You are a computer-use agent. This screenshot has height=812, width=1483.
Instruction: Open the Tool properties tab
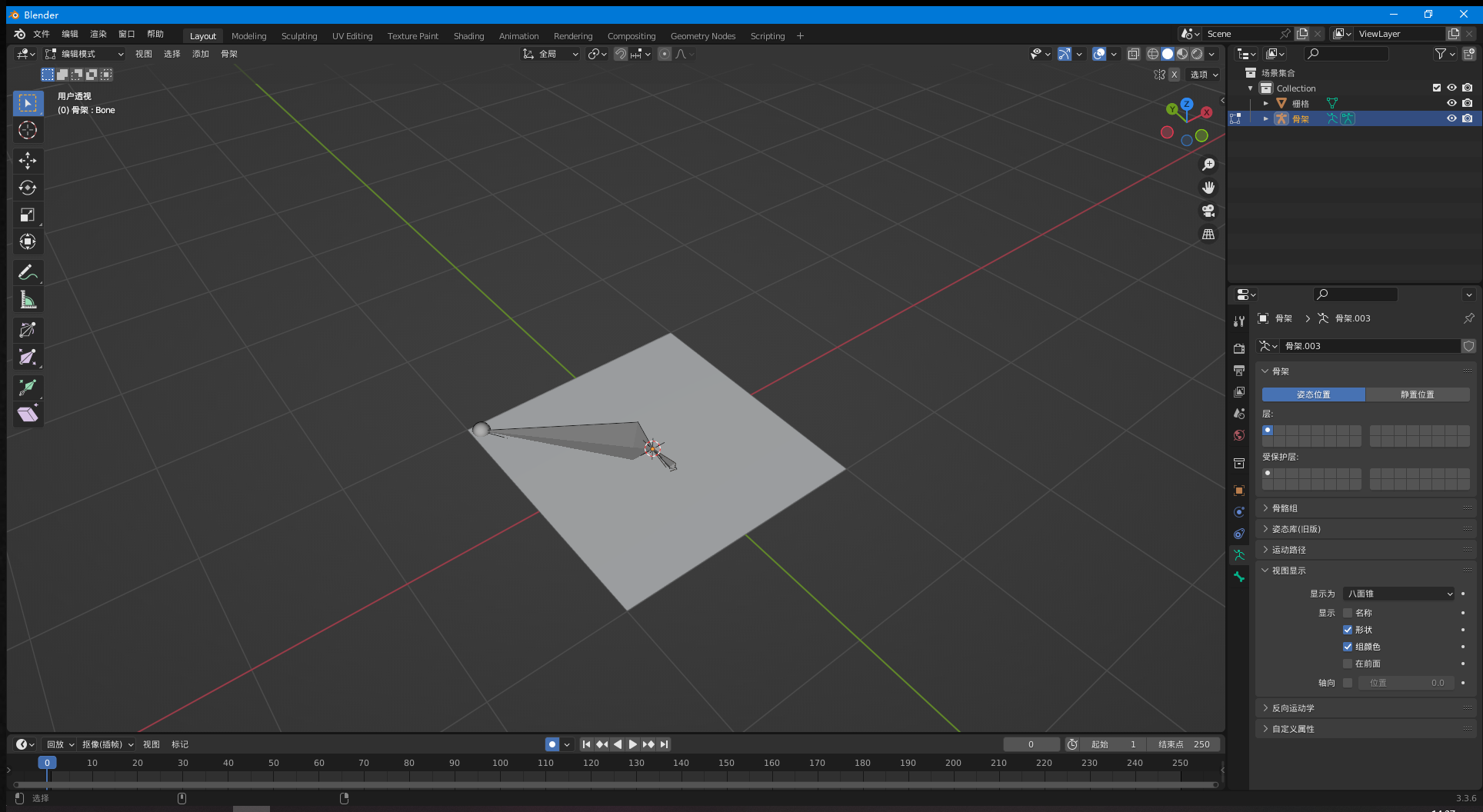pyautogui.click(x=1238, y=321)
